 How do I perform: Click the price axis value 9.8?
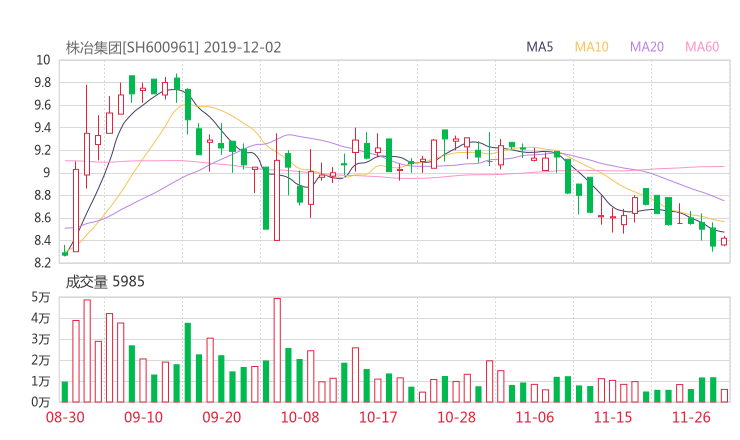click(42, 83)
